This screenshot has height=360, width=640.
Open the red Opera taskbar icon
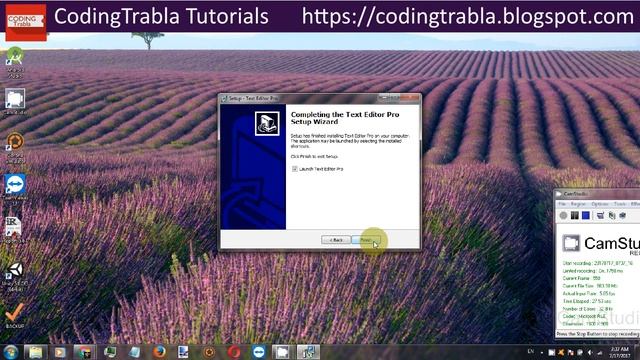[234, 352]
